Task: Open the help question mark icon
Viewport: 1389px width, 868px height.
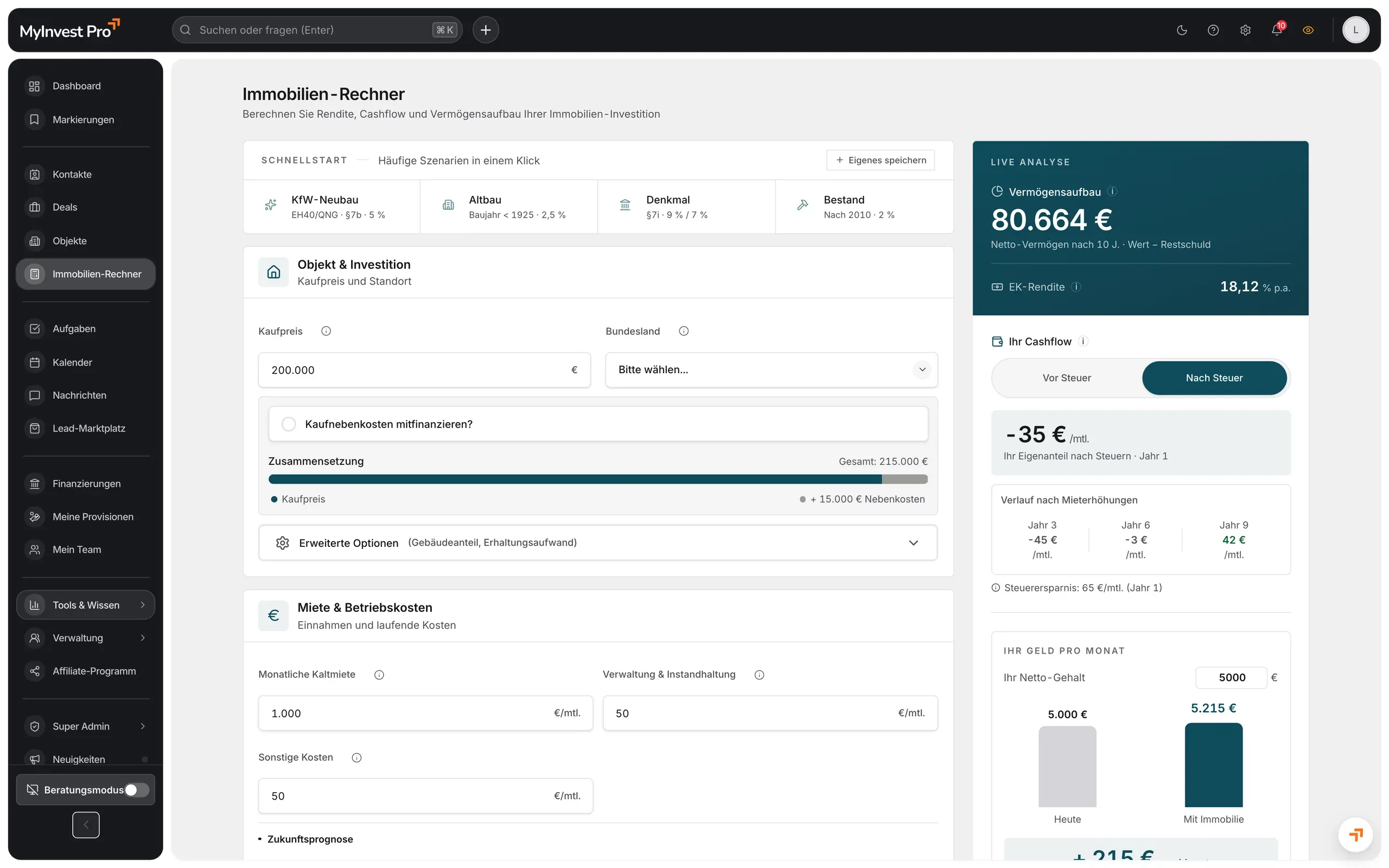Action: pos(1213,30)
